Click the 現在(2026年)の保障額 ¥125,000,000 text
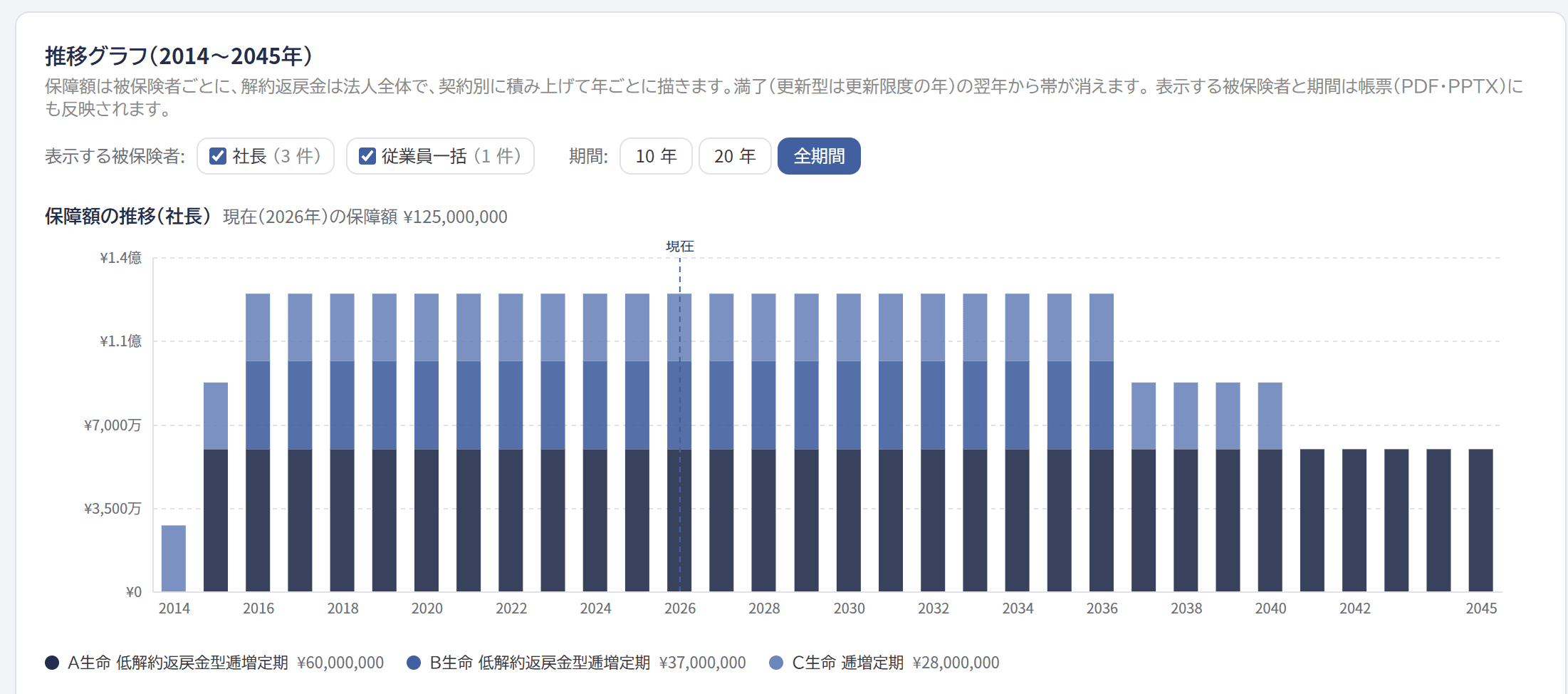Image resolution: width=1568 pixels, height=694 pixels. point(365,217)
